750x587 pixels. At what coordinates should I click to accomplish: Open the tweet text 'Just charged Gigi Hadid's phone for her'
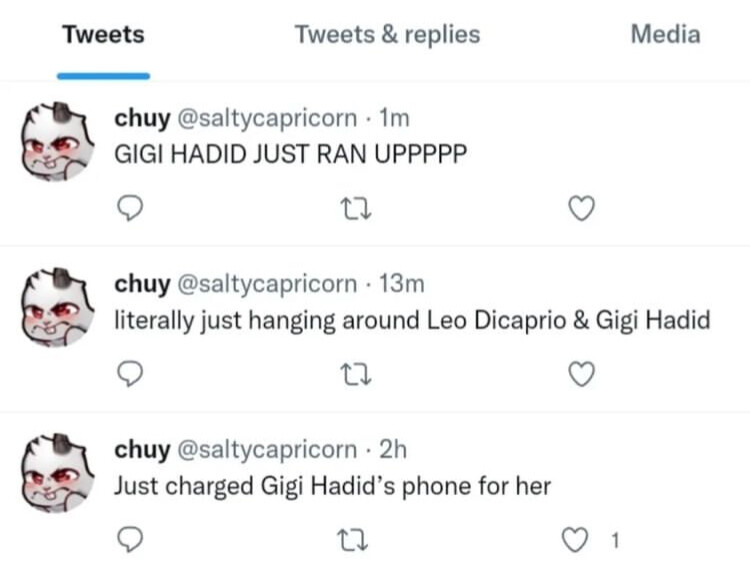click(x=332, y=487)
